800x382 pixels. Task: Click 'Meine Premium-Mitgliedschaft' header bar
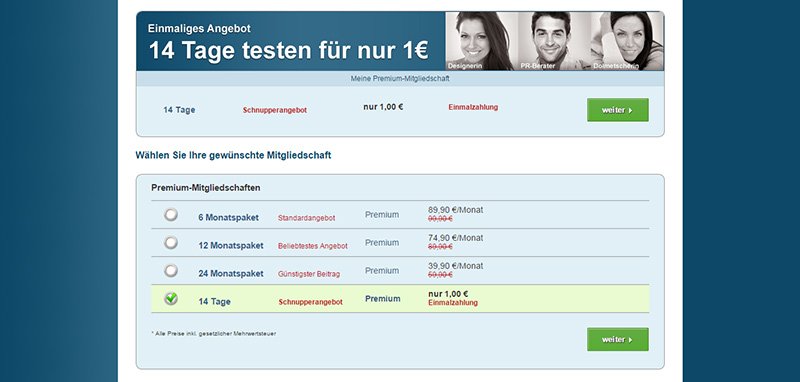tap(400, 79)
